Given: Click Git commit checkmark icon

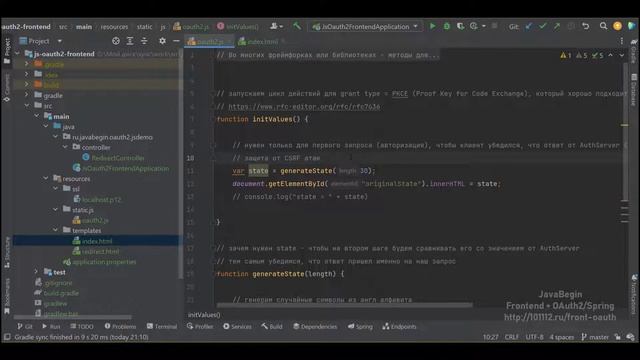Looking at the screenshot, I should (x=542, y=27).
